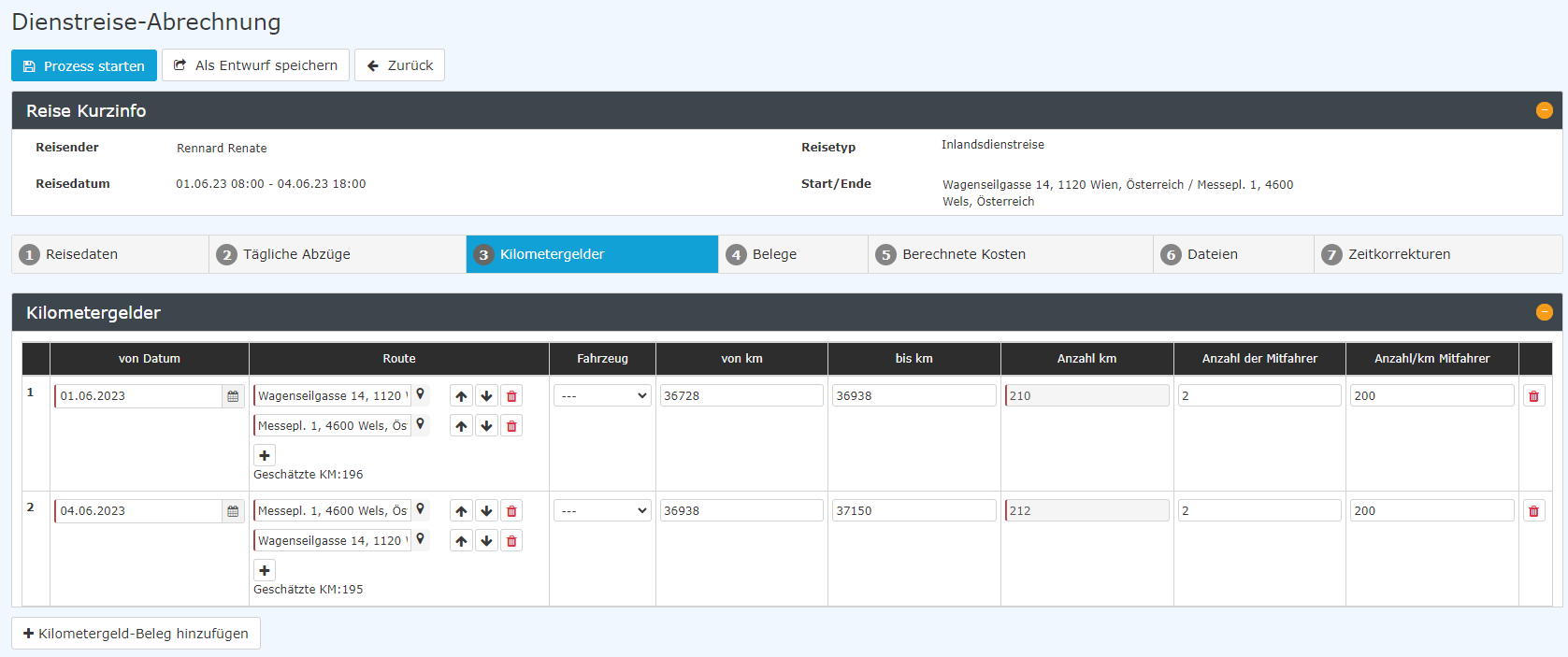
Task: Click Als Entwurf speichern button
Action: click(x=255, y=65)
